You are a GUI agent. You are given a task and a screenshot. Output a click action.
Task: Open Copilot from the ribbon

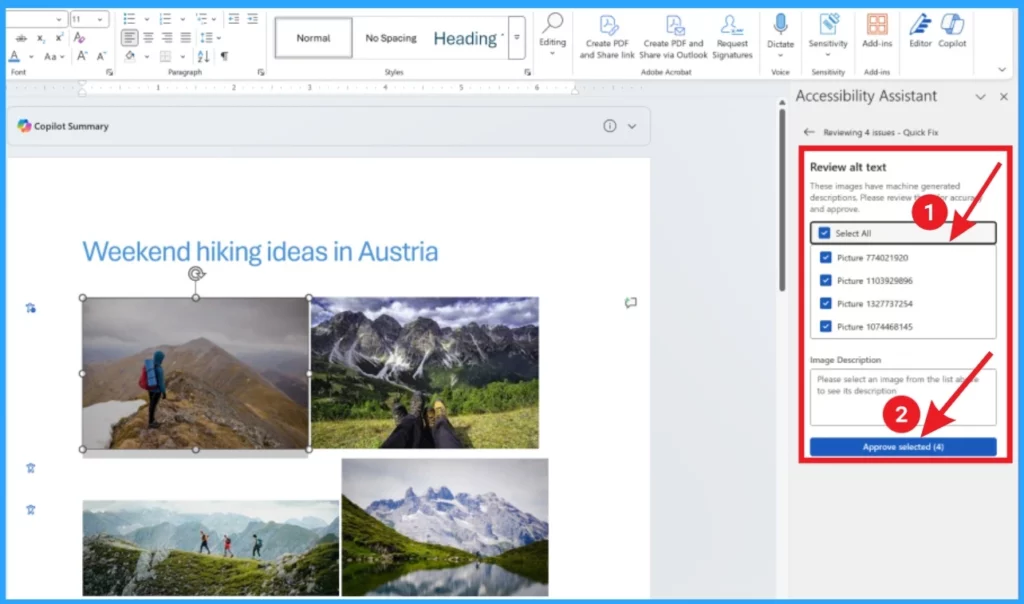[x=952, y=30]
